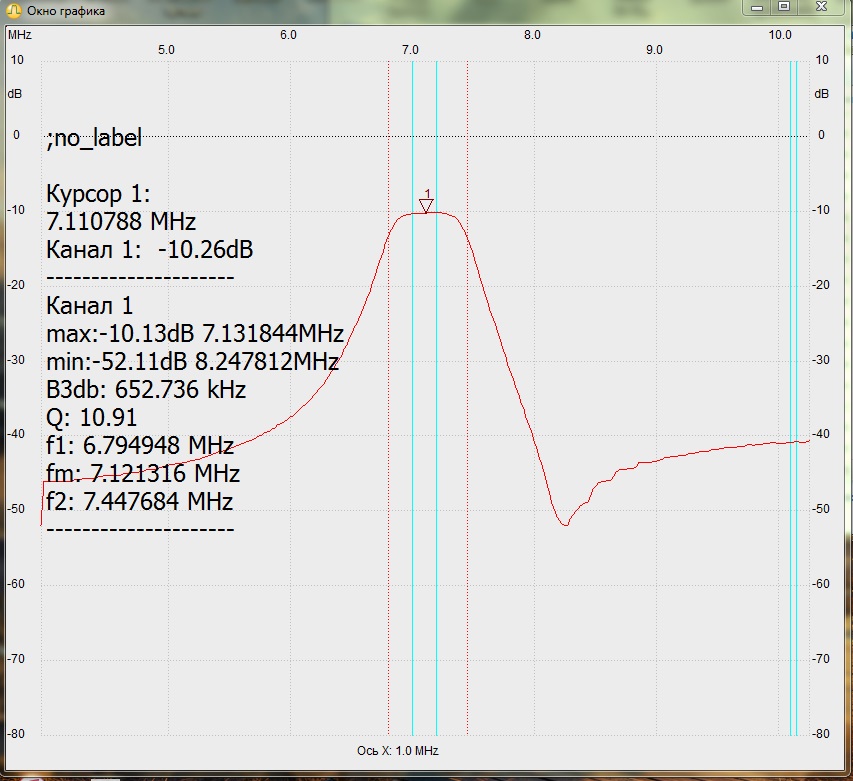
Task: Click the Q: 10.91 value
Action: click(x=91, y=418)
